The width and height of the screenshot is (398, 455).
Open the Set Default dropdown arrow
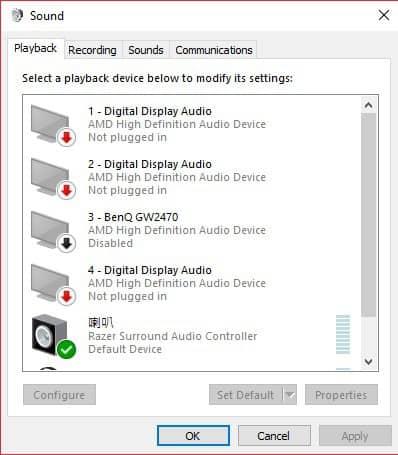point(290,395)
